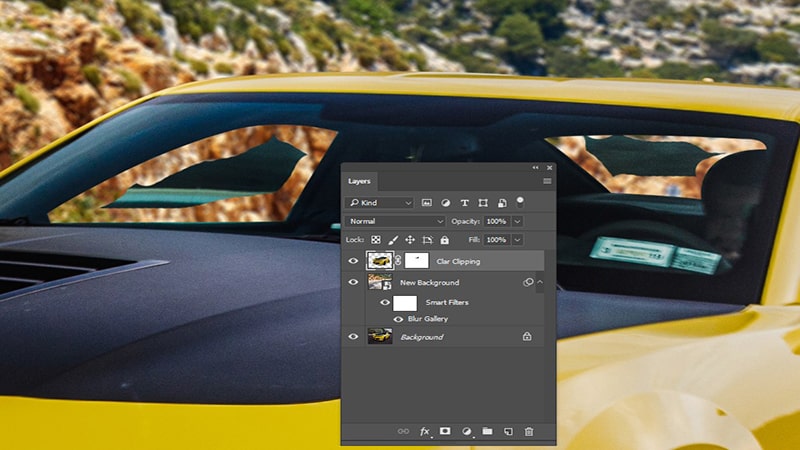
Task: Hide the Car Clipping layer
Action: coord(353,261)
